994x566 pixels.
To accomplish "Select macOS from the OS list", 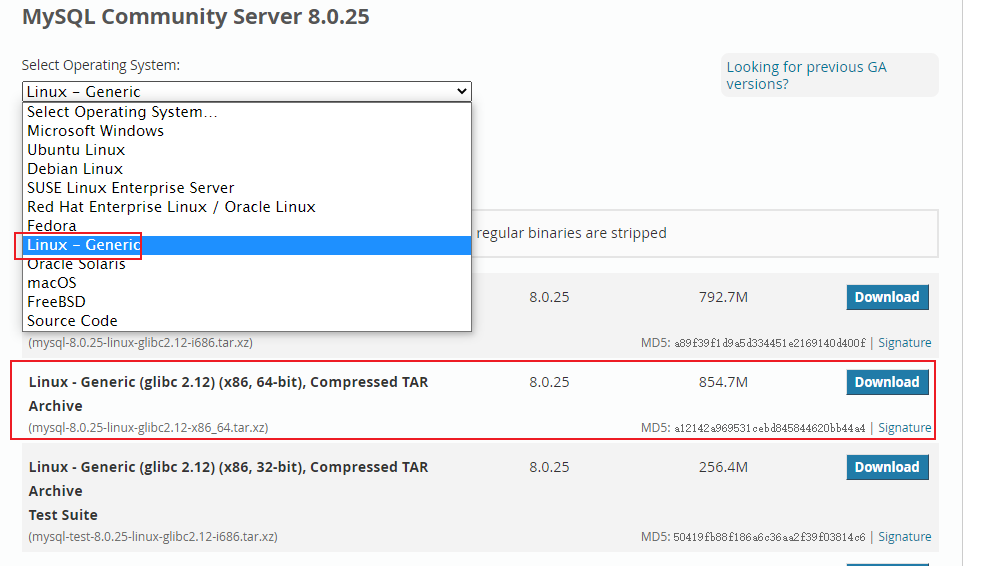I will coord(247,283).
